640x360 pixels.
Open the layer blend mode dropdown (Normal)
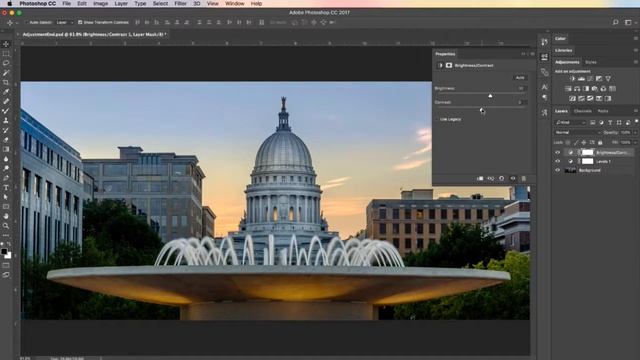pos(577,132)
